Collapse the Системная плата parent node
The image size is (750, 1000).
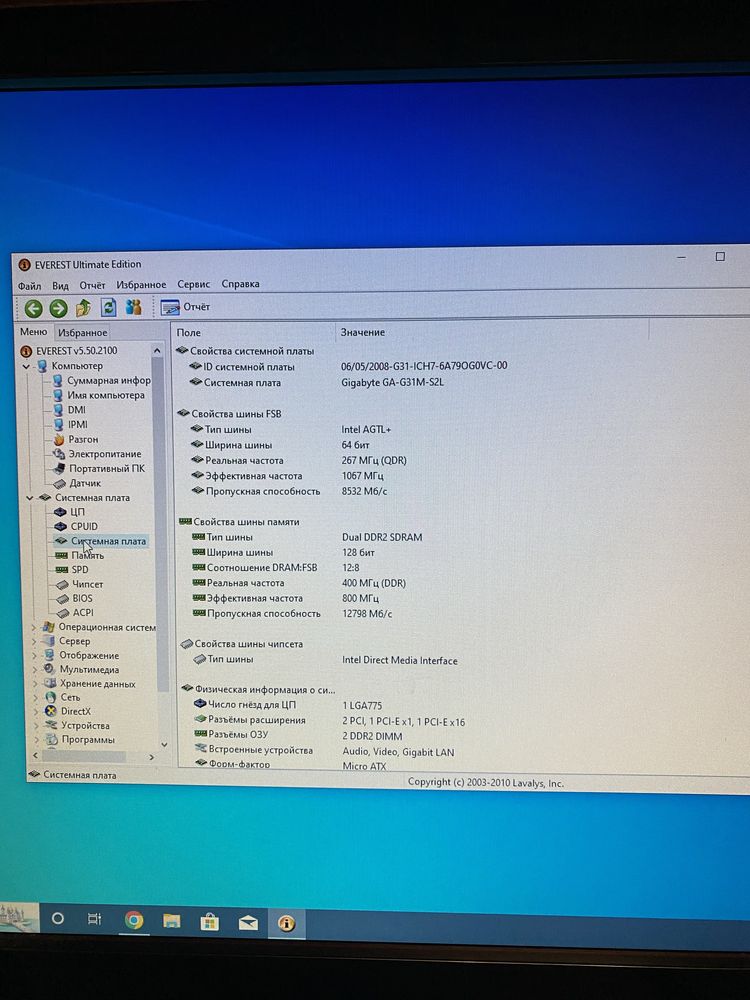tap(29, 497)
